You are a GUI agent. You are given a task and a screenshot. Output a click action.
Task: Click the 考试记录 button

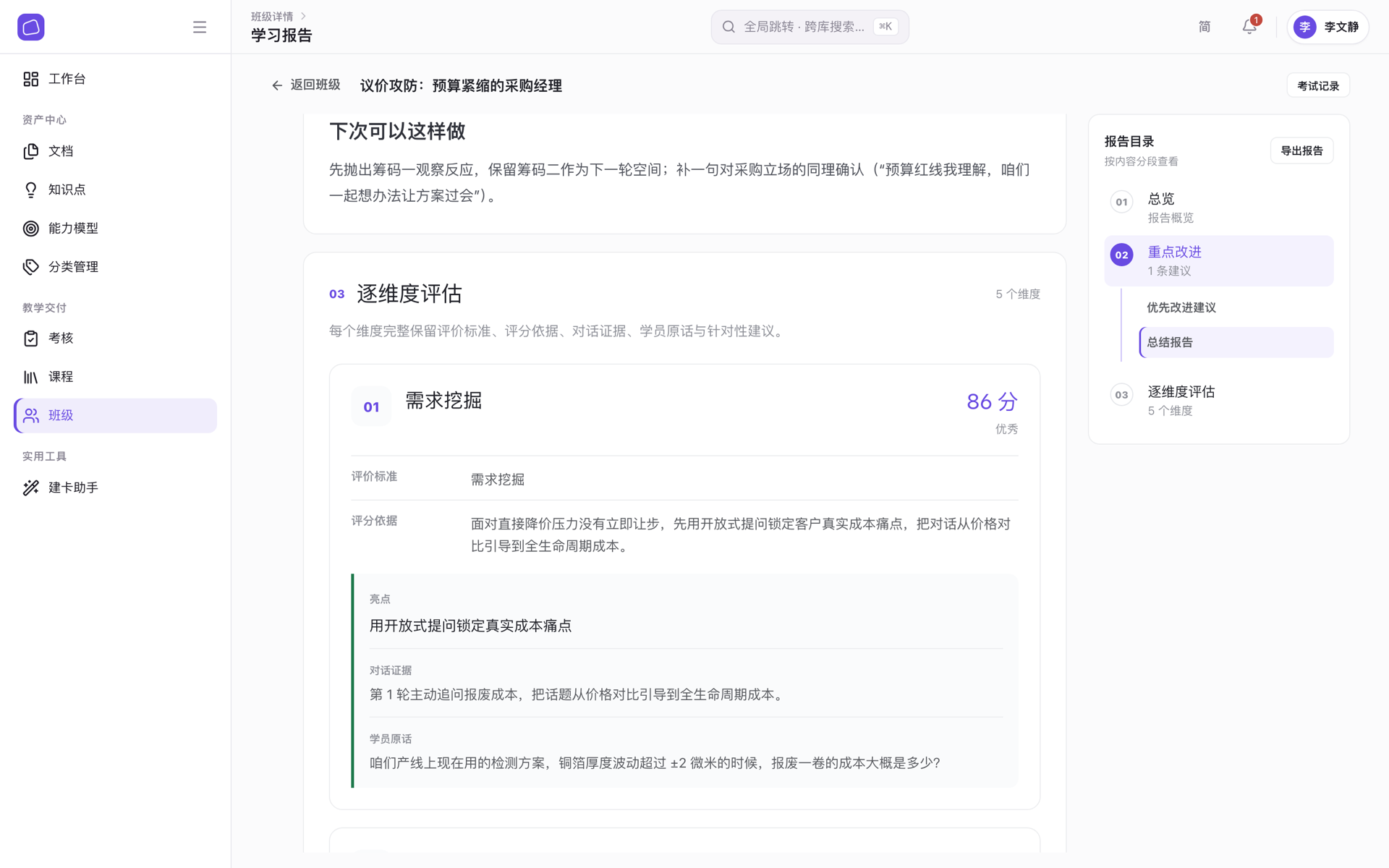click(x=1318, y=85)
